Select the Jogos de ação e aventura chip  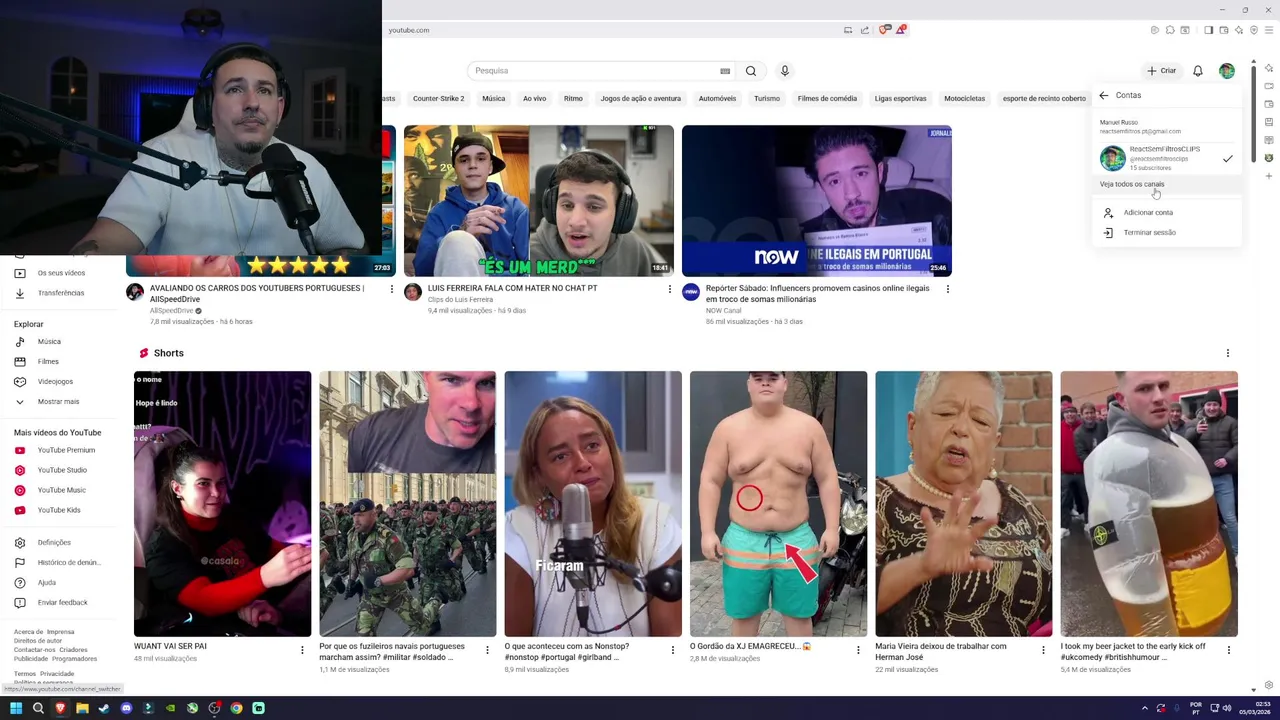coord(641,99)
